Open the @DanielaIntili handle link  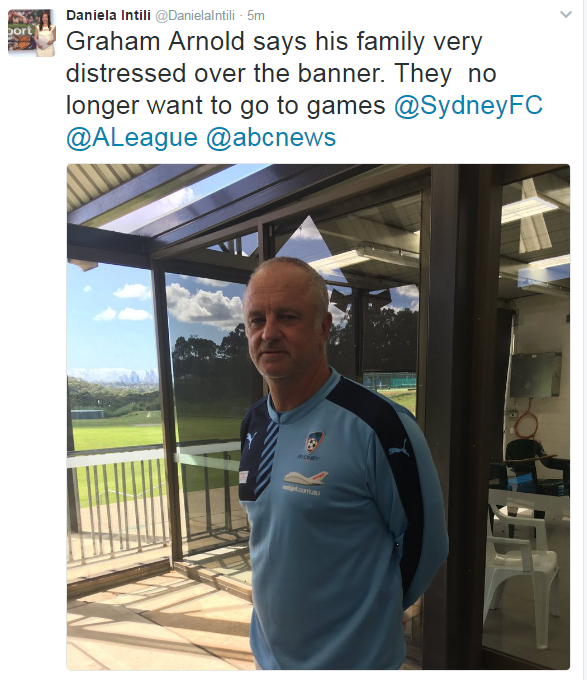coord(195,16)
